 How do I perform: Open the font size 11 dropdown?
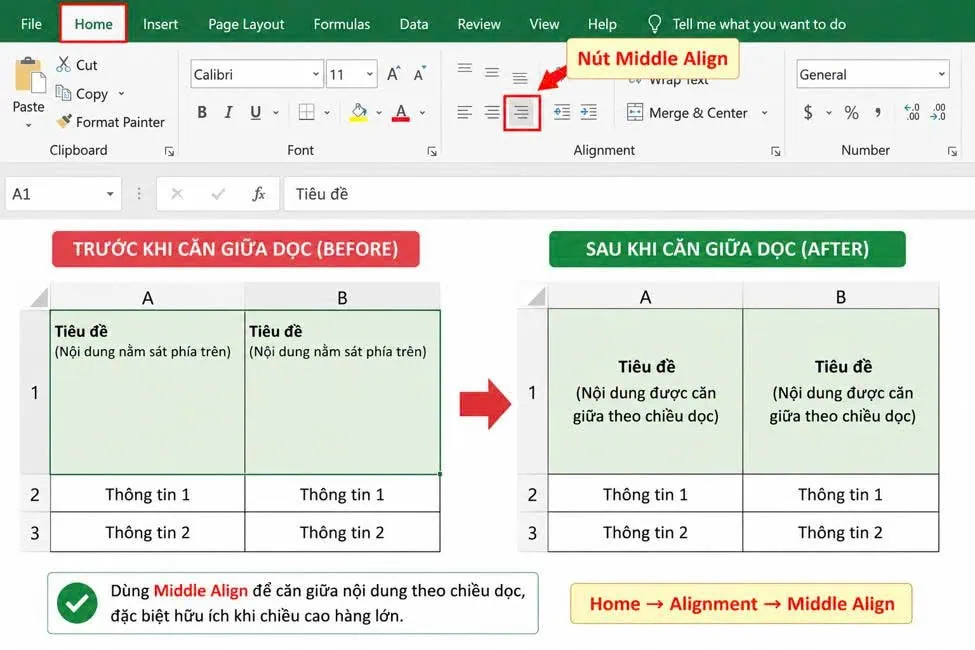click(x=369, y=75)
